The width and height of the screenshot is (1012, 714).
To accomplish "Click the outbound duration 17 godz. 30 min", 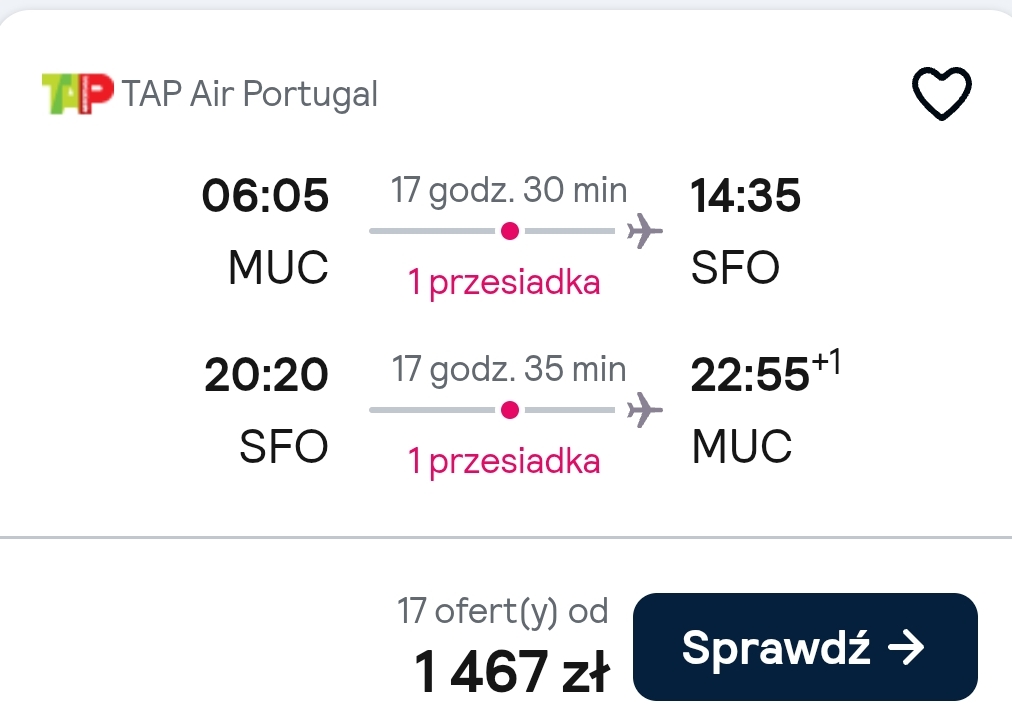I will click(509, 190).
